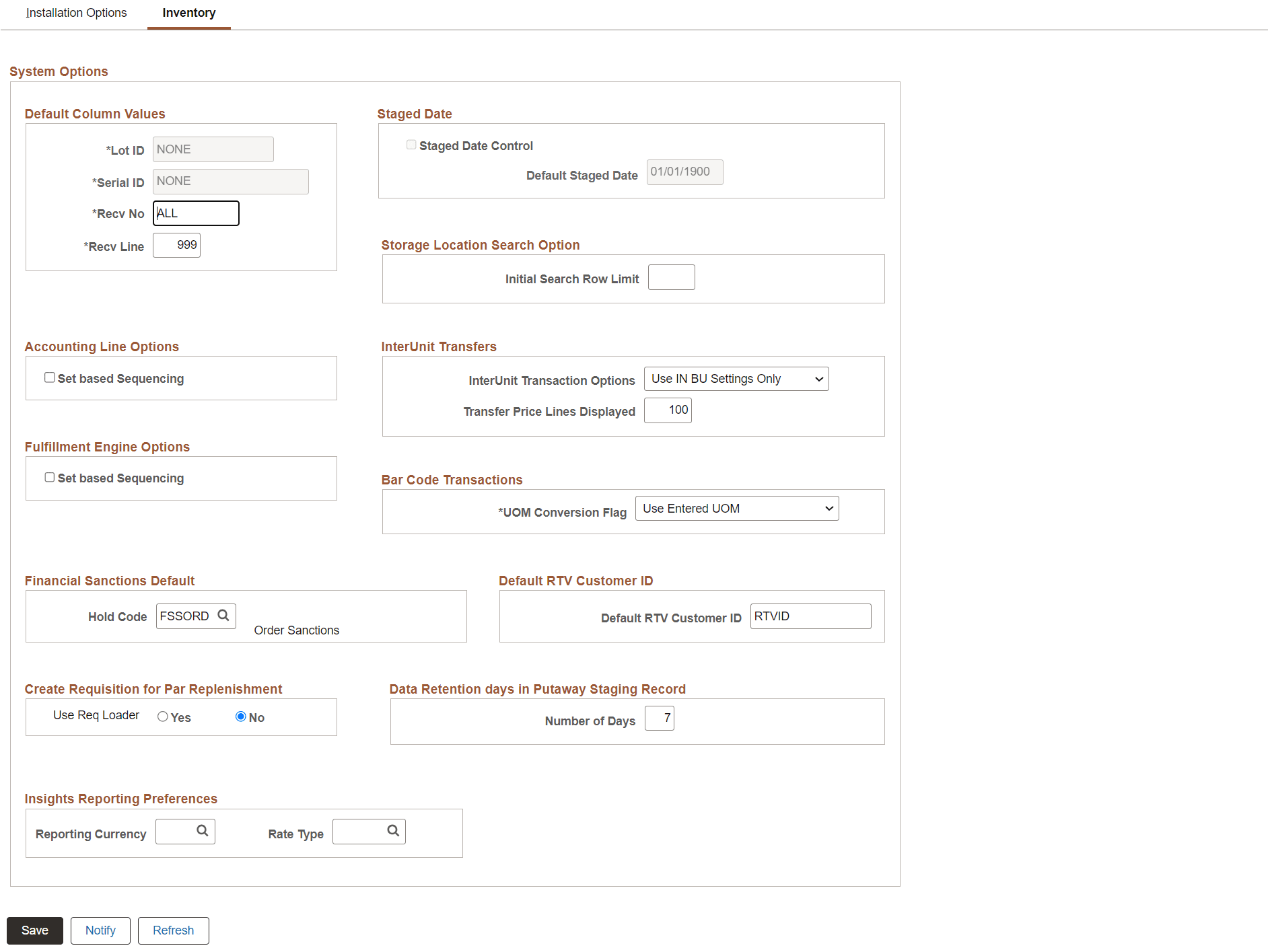Select Yes for Use Req Loader
1268x952 pixels.
tap(162, 717)
